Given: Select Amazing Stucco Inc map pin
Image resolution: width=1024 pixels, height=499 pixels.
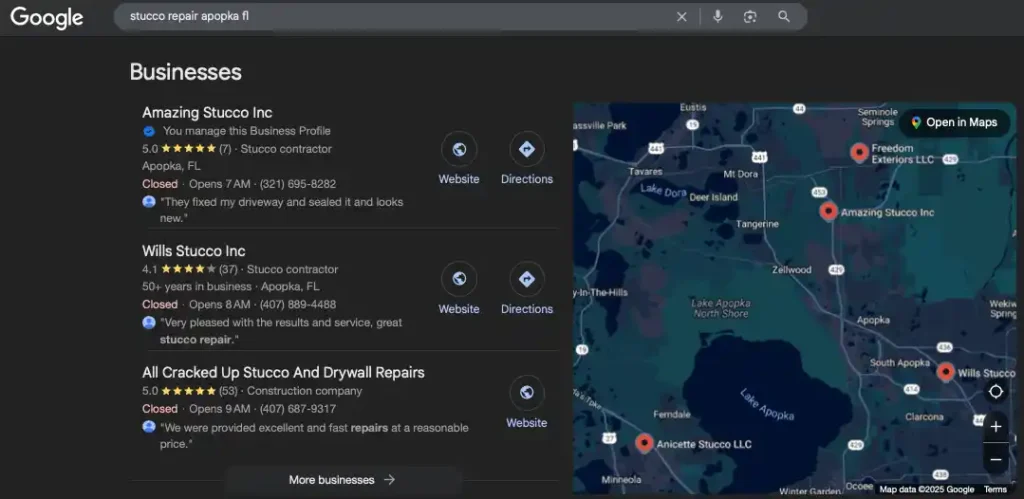Looking at the screenshot, I should tap(829, 211).
